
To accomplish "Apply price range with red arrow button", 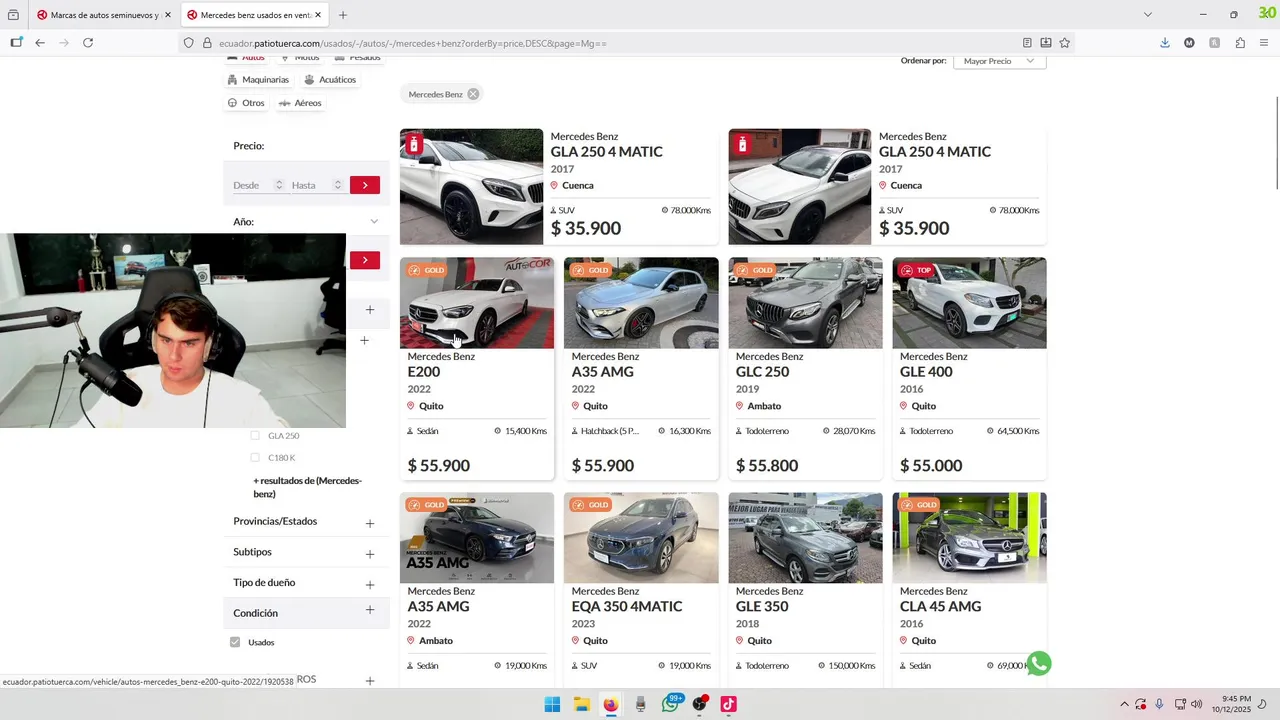I will [x=365, y=185].
